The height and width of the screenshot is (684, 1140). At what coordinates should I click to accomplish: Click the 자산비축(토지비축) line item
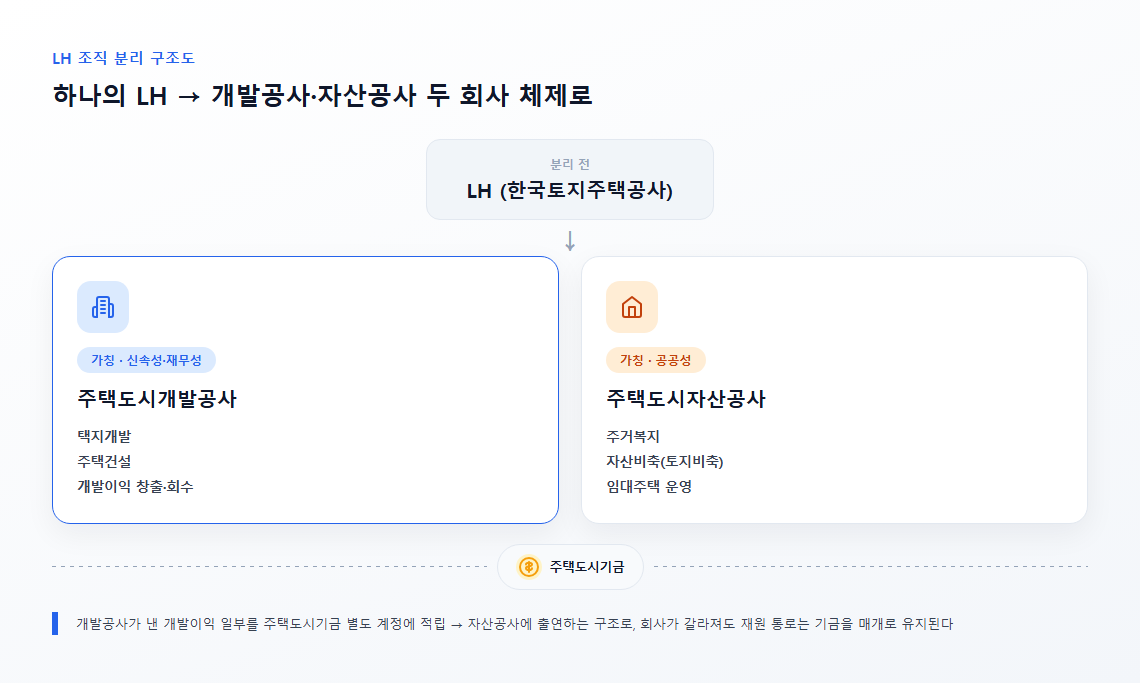click(x=665, y=462)
